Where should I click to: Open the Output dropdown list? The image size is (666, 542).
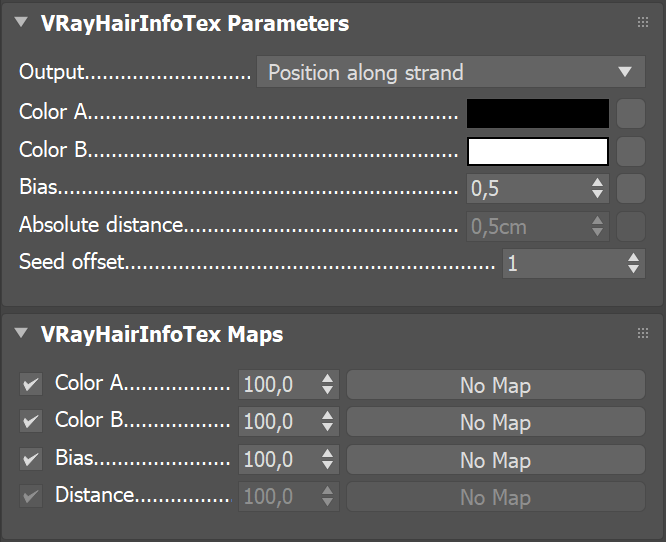[451, 72]
